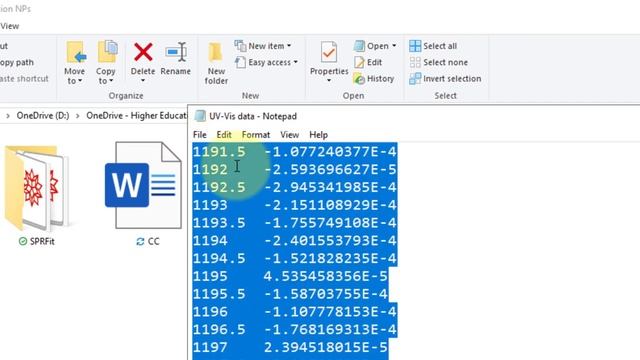
Task: Click the Copy to icon
Action: click(x=108, y=51)
